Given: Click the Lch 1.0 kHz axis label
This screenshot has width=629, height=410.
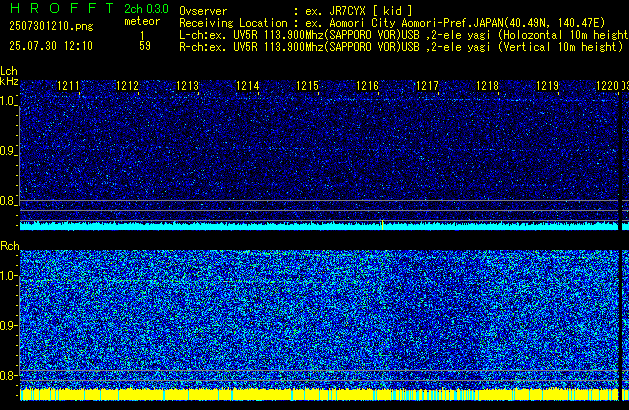Looking at the screenshot, I should click(8, 101).
